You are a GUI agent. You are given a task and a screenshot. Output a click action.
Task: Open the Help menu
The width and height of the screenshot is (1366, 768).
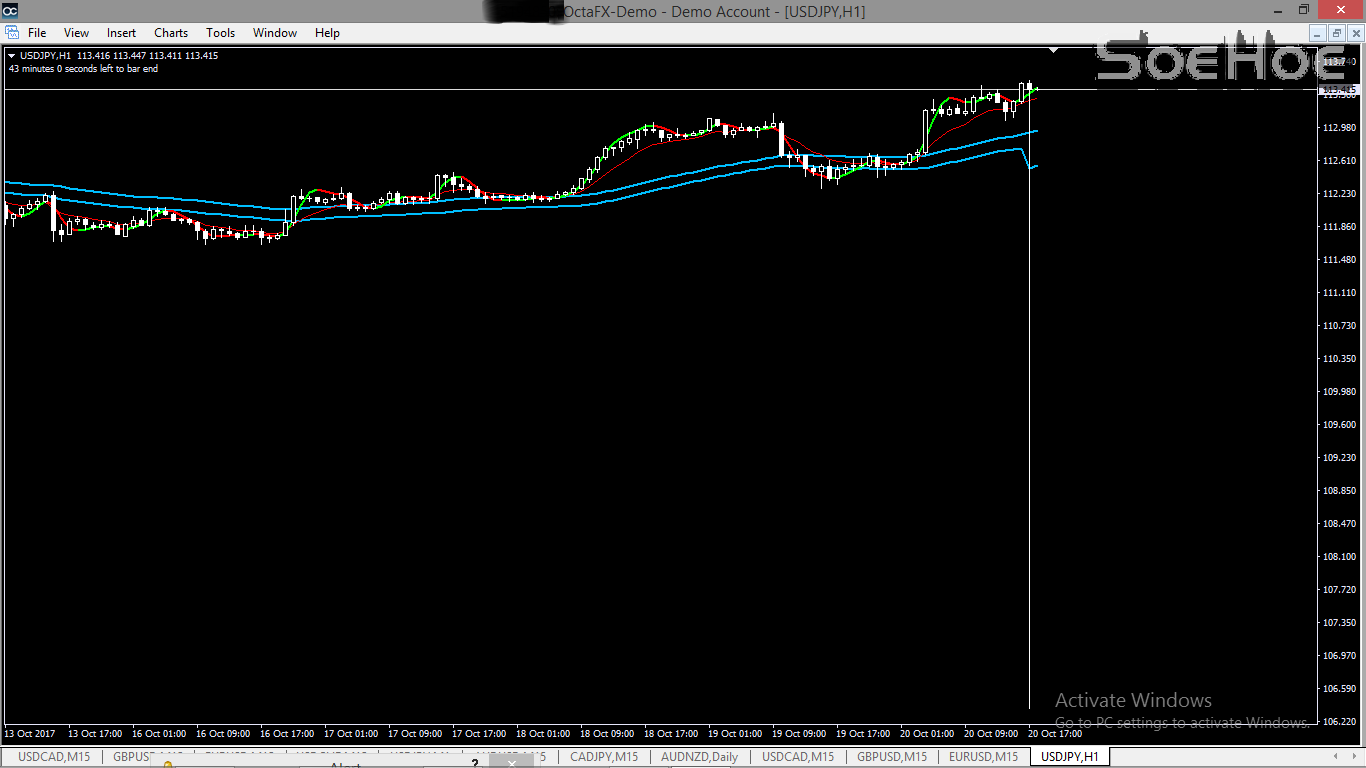pyautogui.click(x=327, y=33)
